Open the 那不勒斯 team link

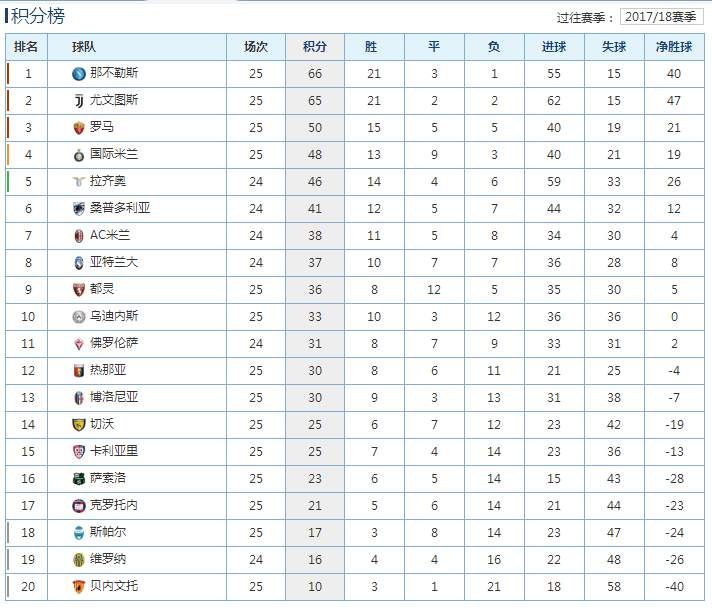[x=114, y=73]
